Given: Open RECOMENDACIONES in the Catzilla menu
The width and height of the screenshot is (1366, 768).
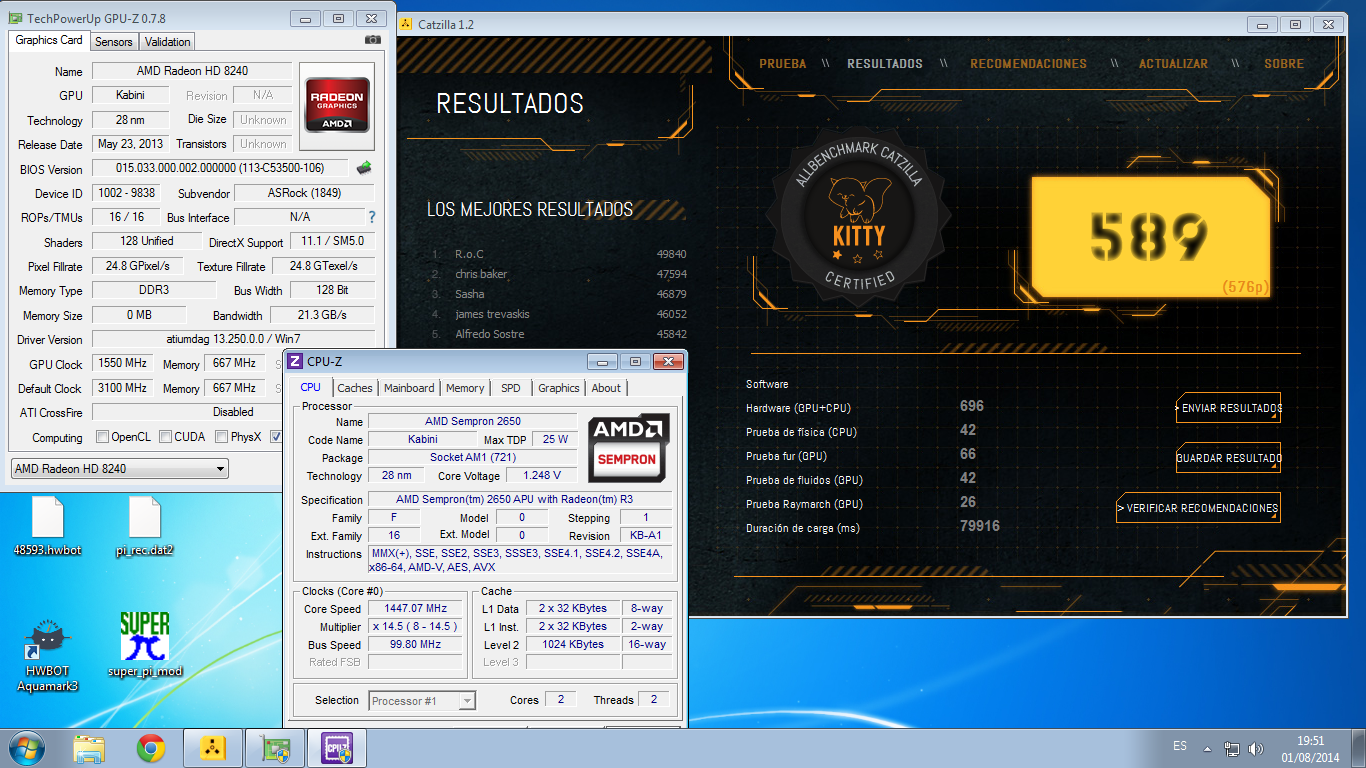Looking at the screenshot, I should click(1028, 63).
